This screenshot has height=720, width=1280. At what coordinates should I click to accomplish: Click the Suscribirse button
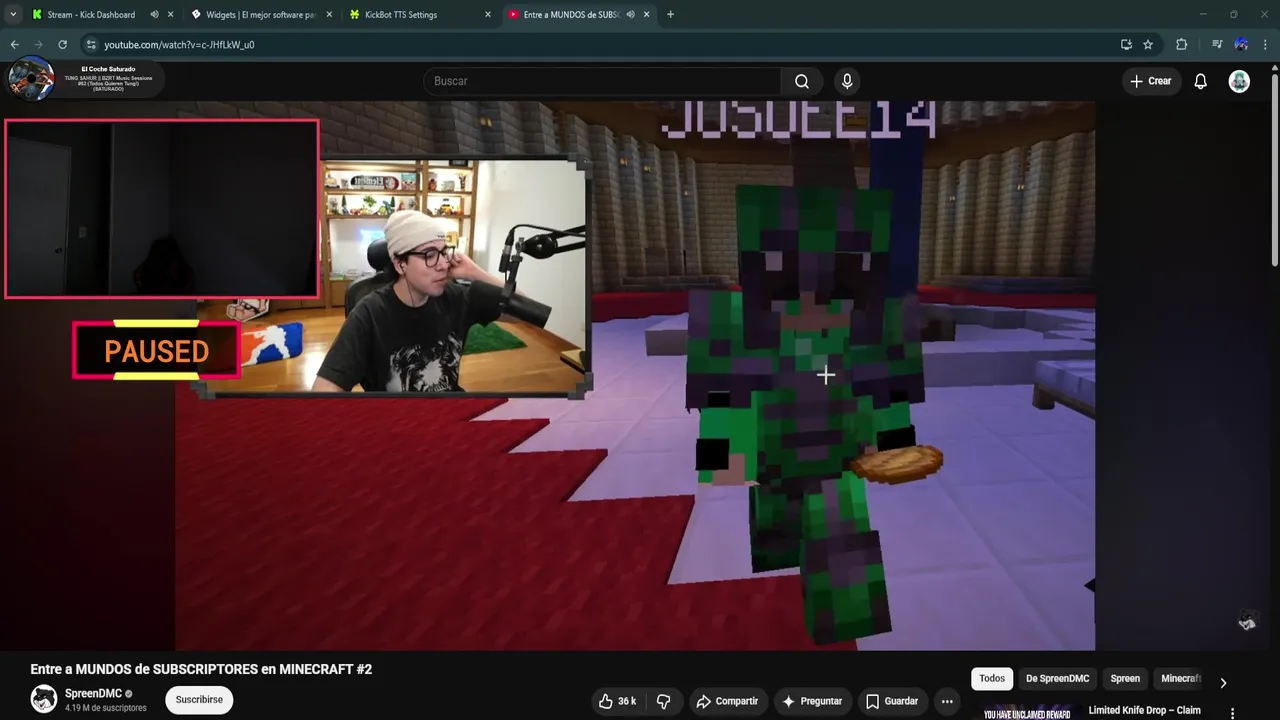(x=199, y=700)
